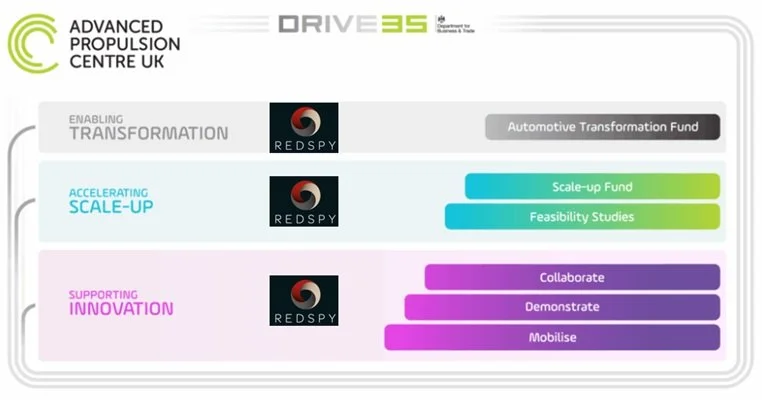
Task: Select the Scale-up Fund bar
Action: click(x=592, y=187)
